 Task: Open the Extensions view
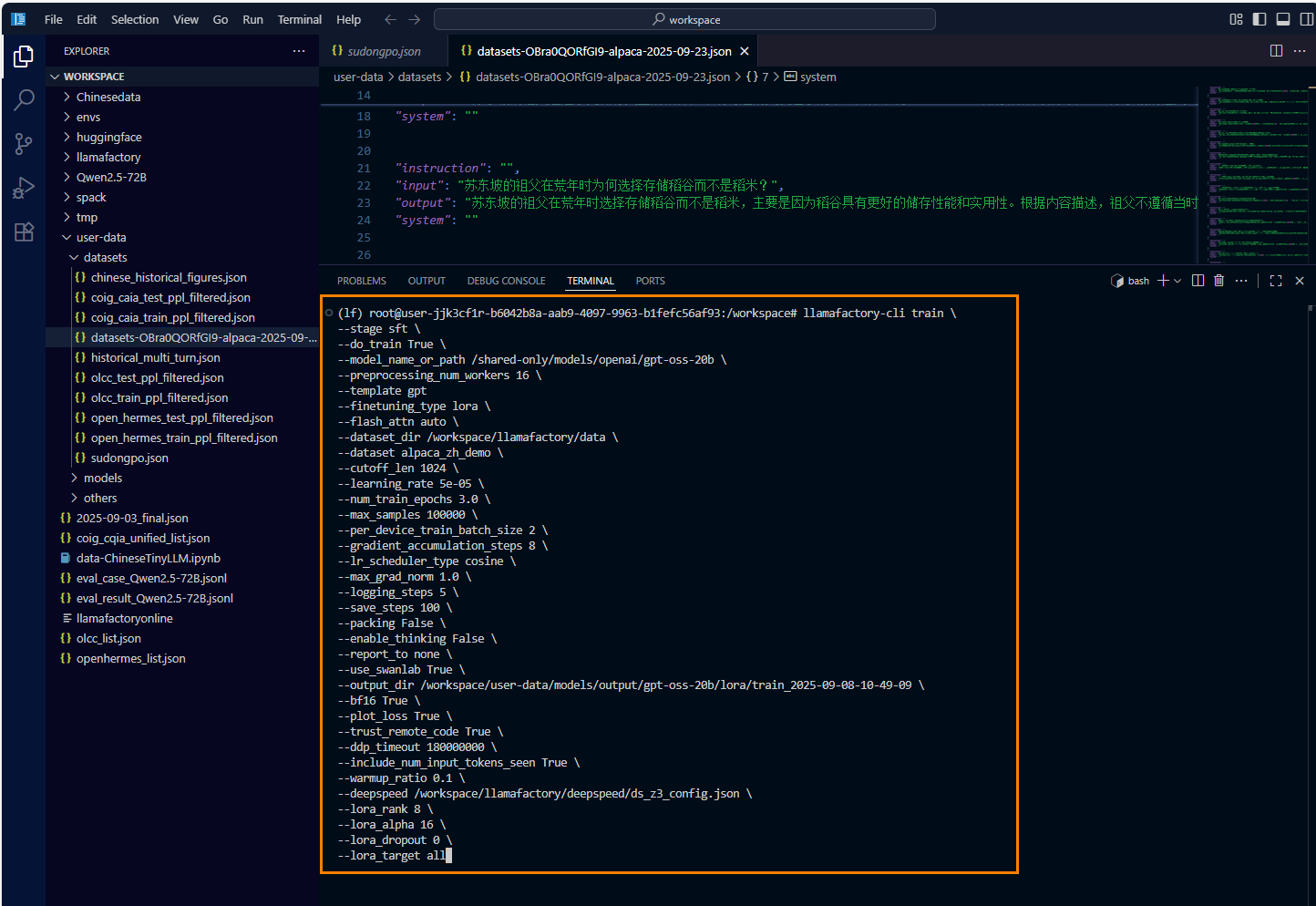pyautogui.click(x=24, y=232)
